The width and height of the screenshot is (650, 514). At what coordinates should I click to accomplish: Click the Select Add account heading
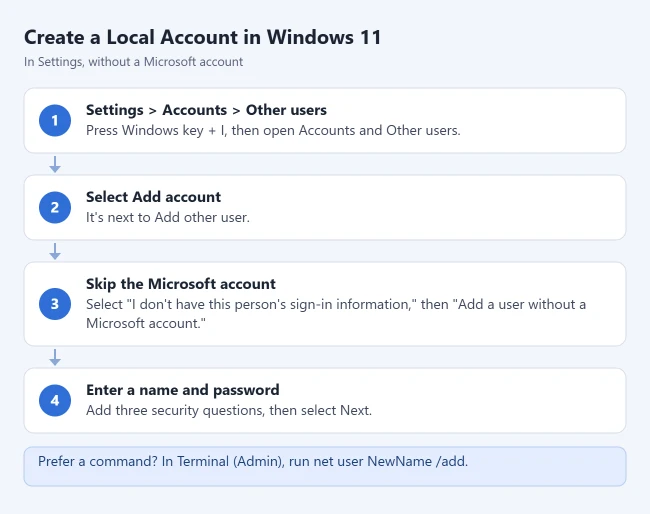(153, 197)
